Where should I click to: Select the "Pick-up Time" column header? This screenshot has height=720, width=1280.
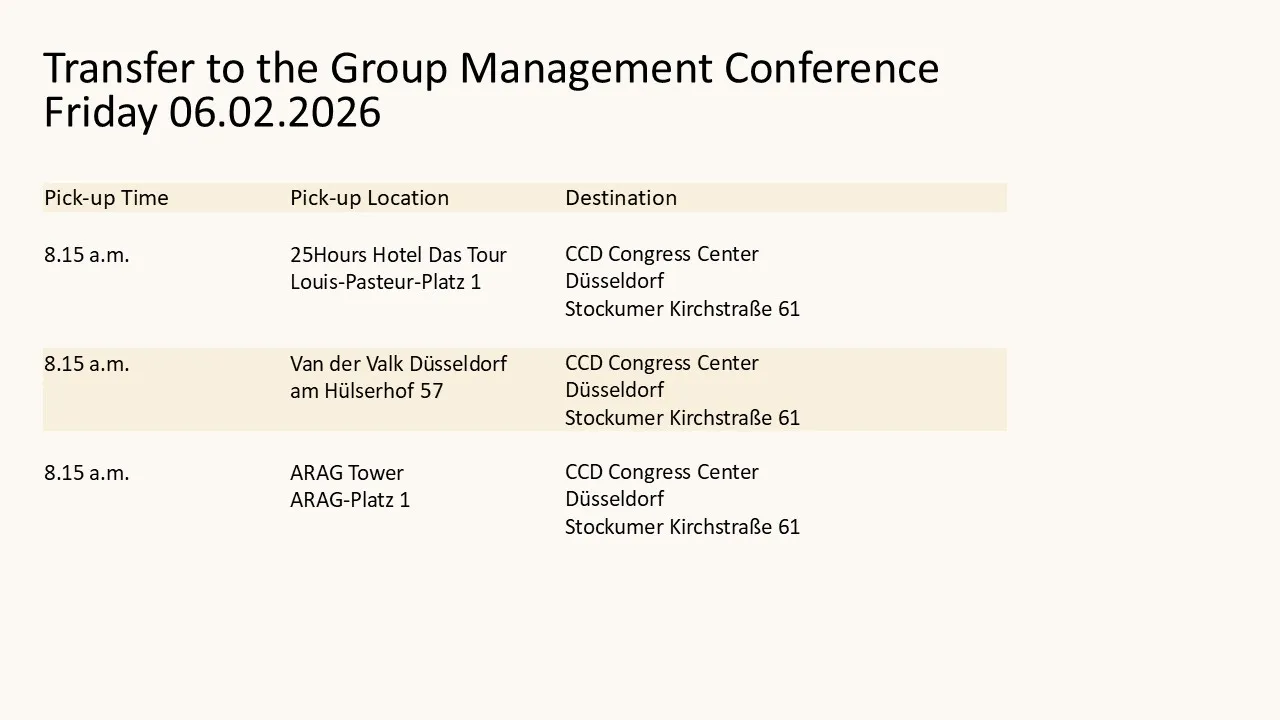click(x=106, y=198)
